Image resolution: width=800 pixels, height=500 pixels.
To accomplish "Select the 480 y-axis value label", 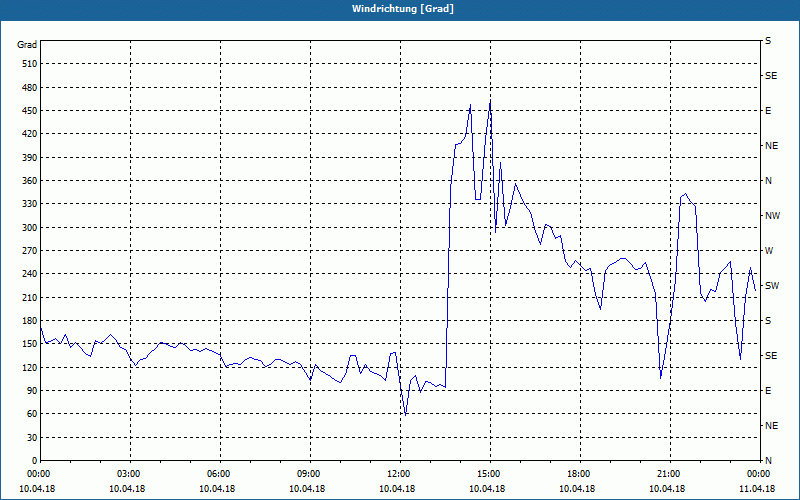I will pyautogui.click(x=30, y=87).
